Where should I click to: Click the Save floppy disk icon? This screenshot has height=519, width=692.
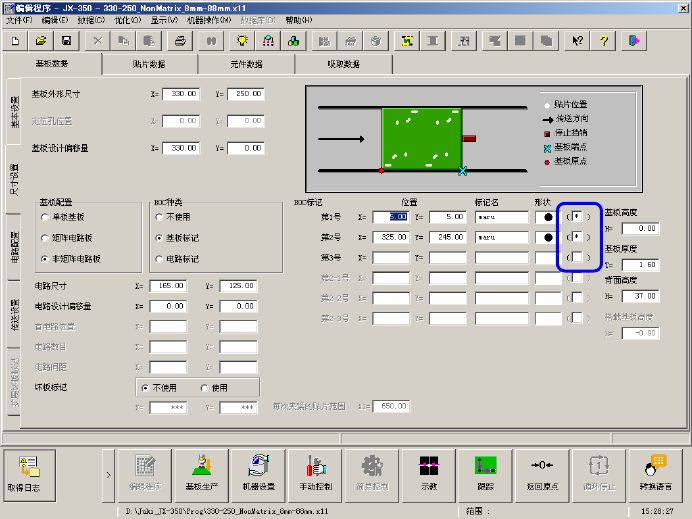[66, 41]
